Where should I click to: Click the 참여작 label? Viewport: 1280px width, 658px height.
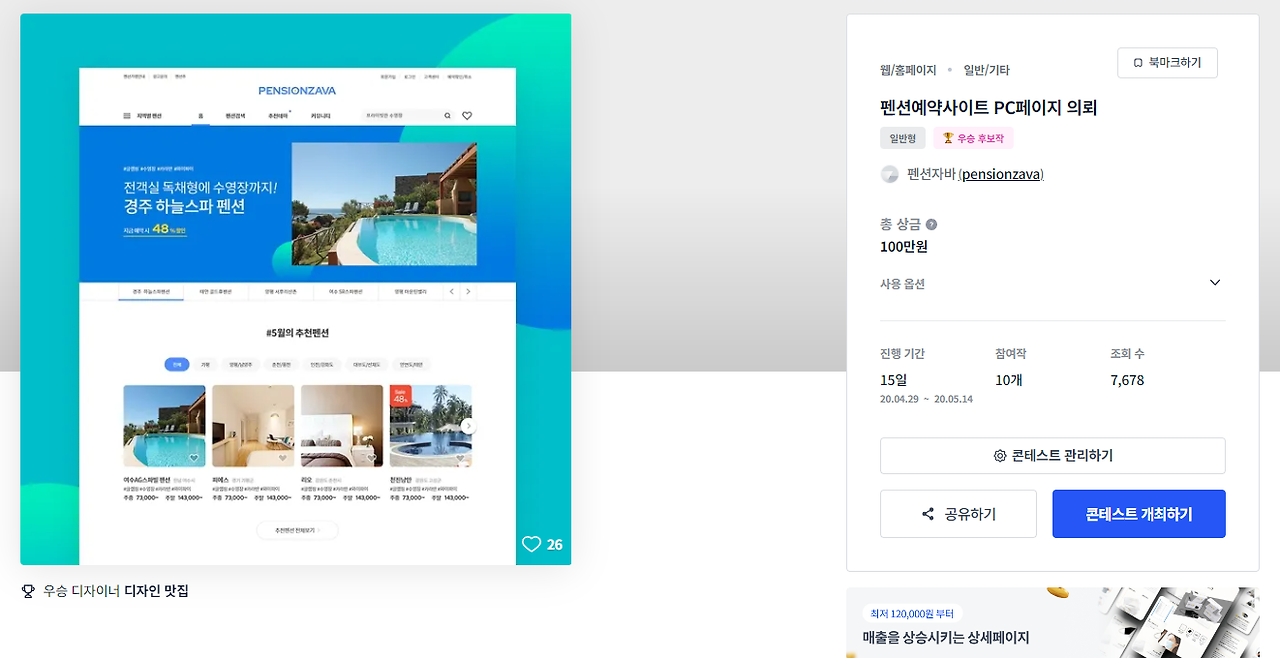1011,354
